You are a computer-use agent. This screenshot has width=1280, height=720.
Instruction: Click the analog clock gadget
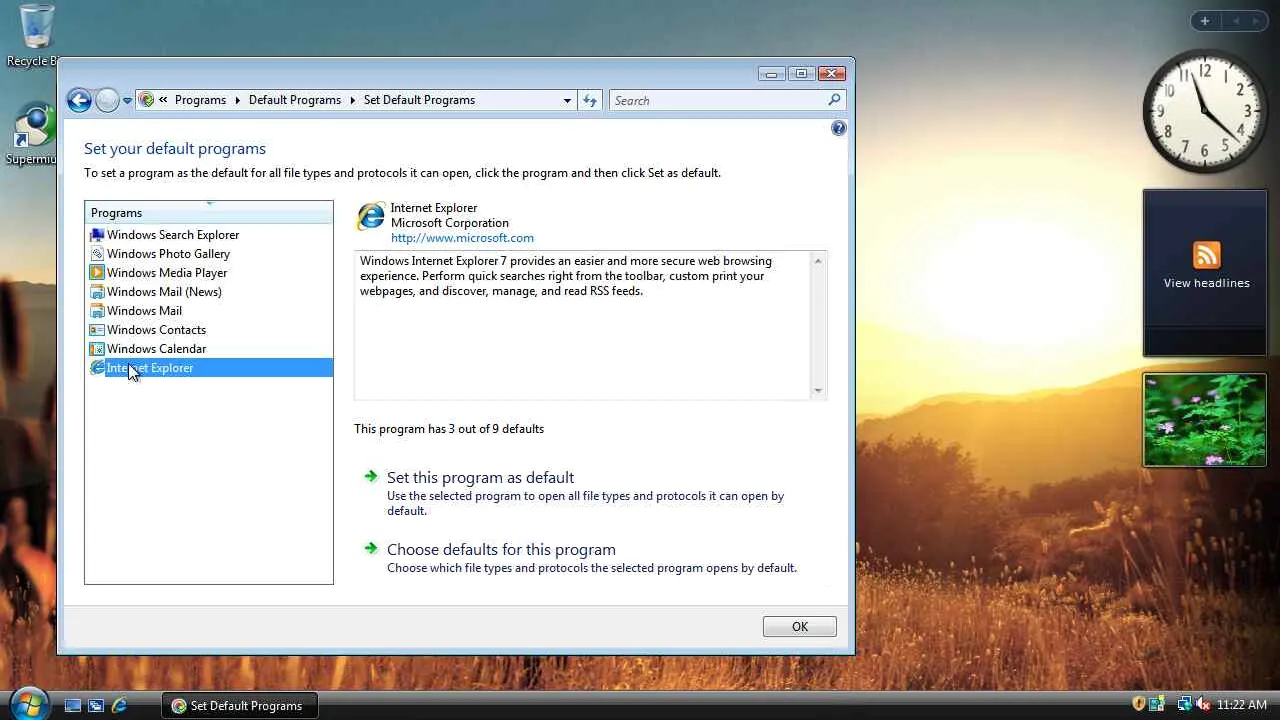pos(1205,110)
